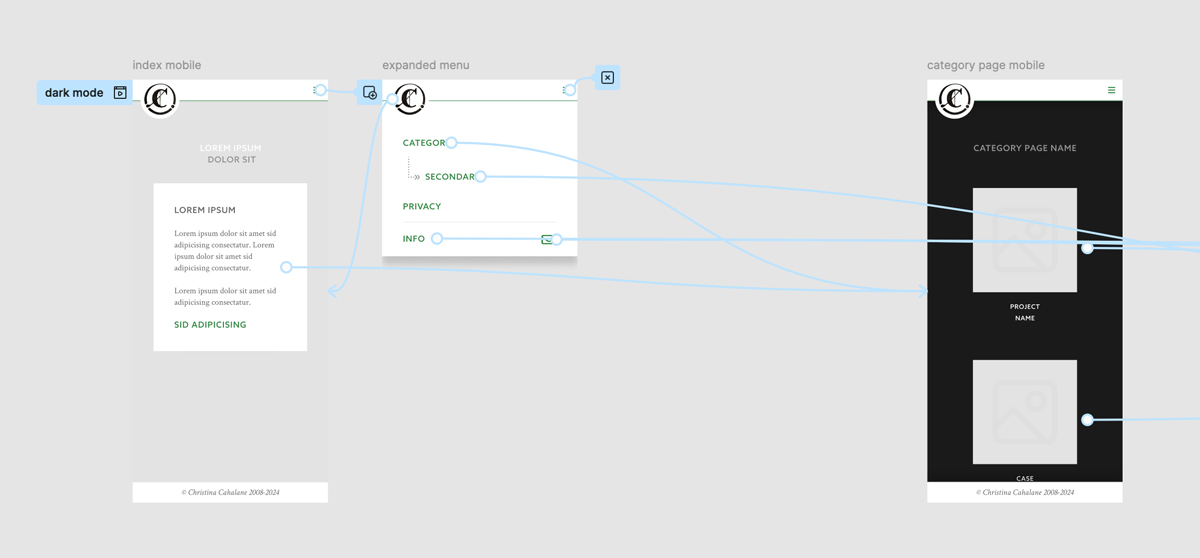
Task: Click the dark mode flow starting point label
Action: pyautogui.click(x=74, y=93)
